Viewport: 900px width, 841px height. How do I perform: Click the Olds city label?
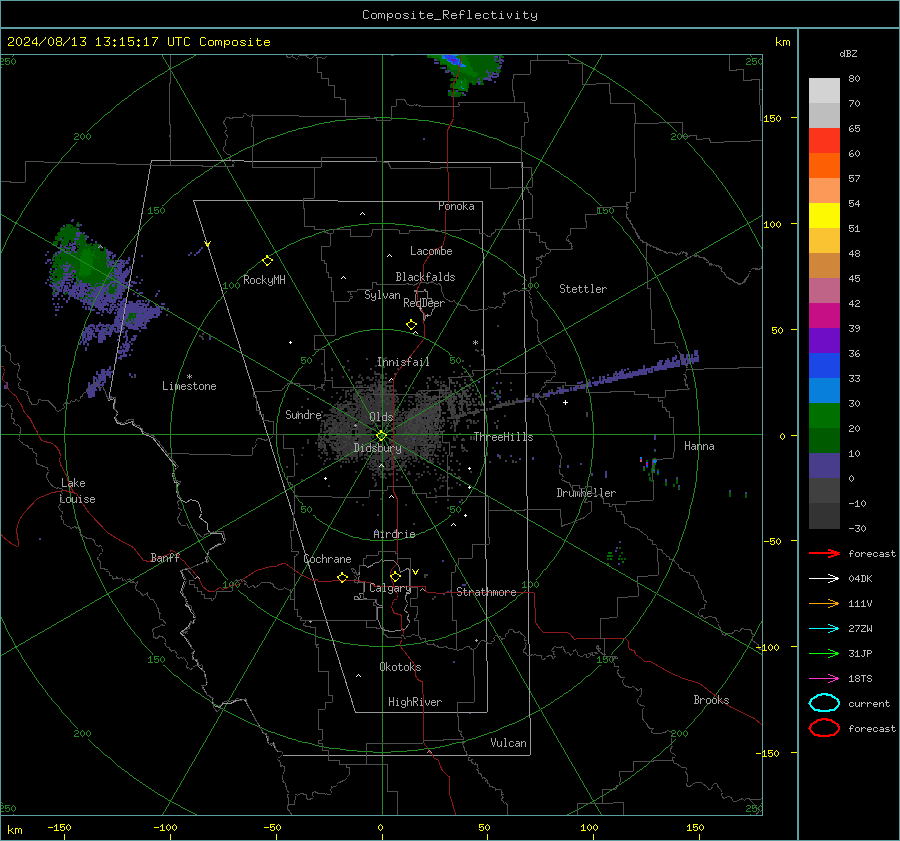381,416
